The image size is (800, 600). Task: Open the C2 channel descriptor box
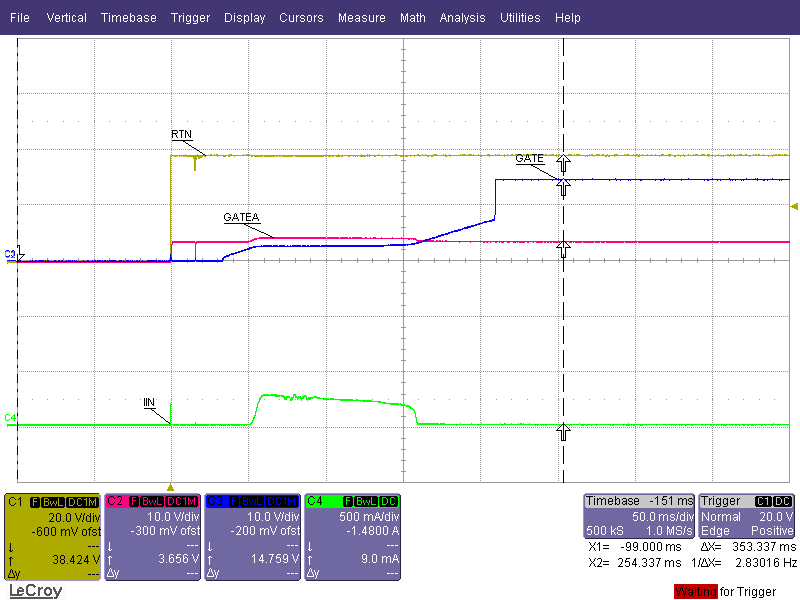click(152, 536)
